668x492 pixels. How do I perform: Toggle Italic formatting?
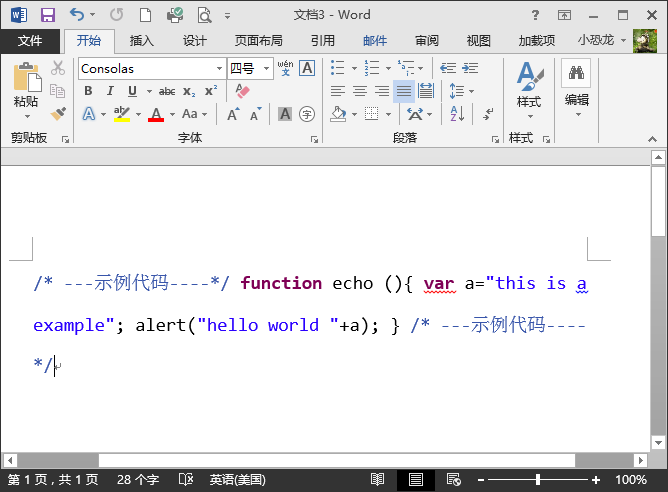(110, 91)
